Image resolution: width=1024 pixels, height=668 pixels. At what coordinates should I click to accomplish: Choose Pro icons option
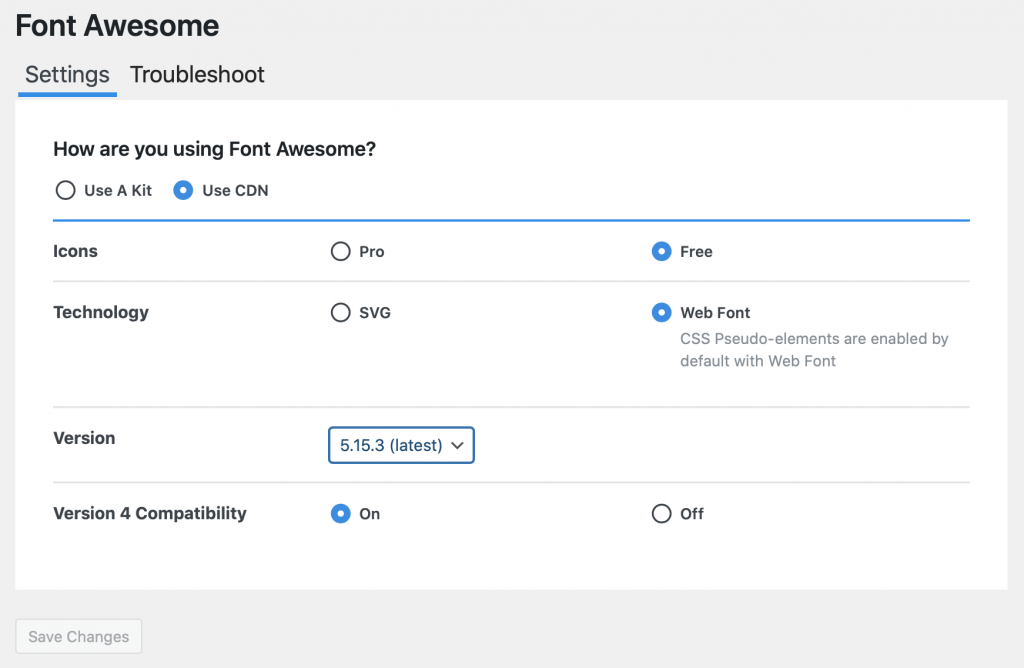pyautogui.click(x=340, y=251)
